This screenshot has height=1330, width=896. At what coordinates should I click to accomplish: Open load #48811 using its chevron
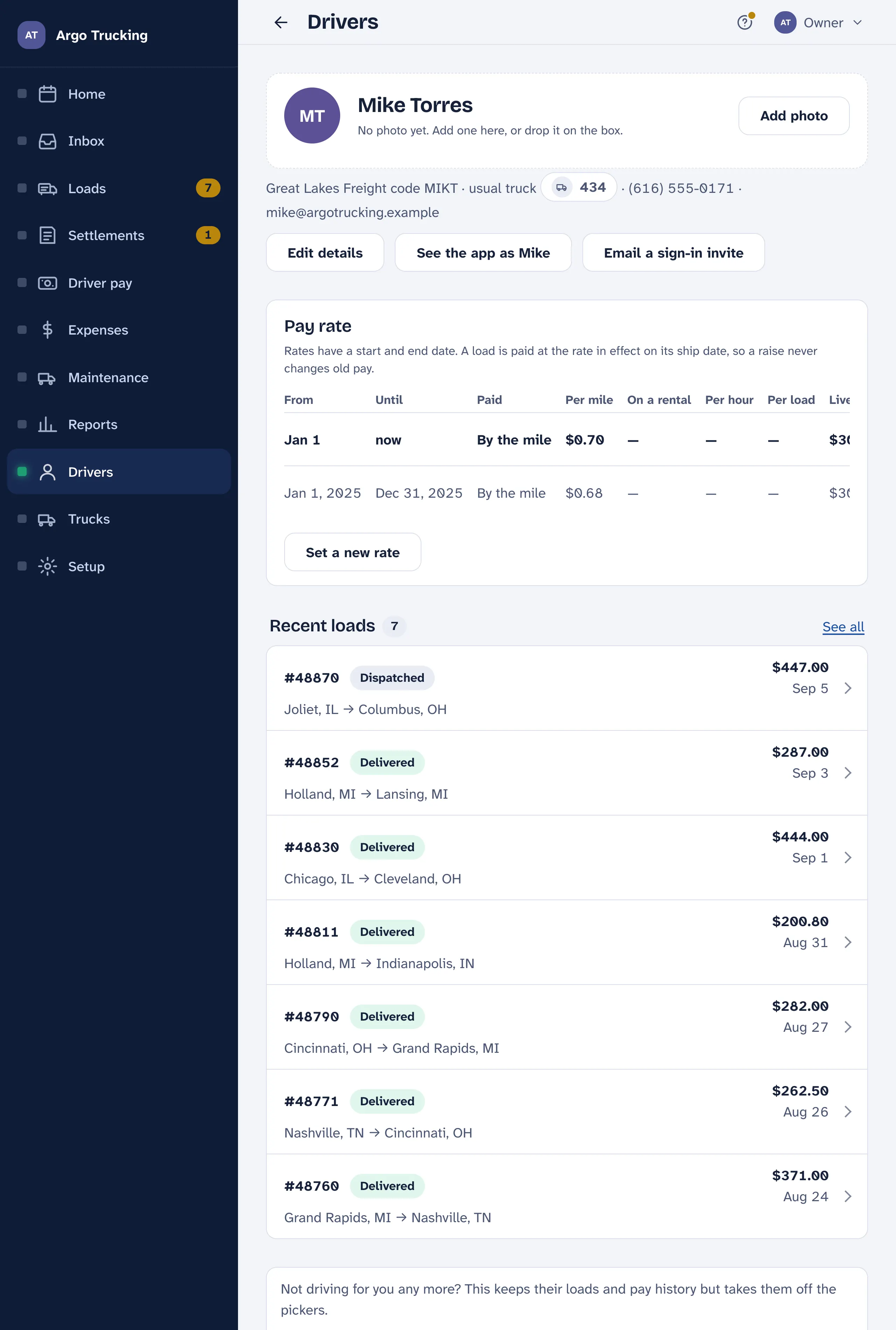[848, 942]
